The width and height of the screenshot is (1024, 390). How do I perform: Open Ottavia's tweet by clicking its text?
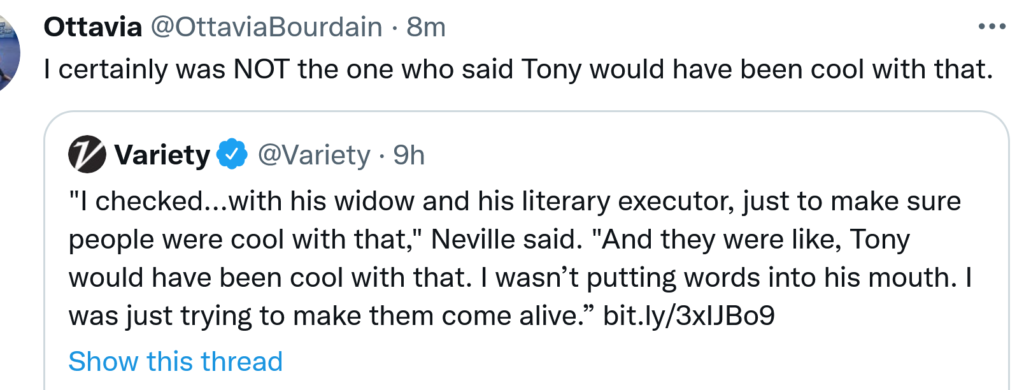coord(518,69)
